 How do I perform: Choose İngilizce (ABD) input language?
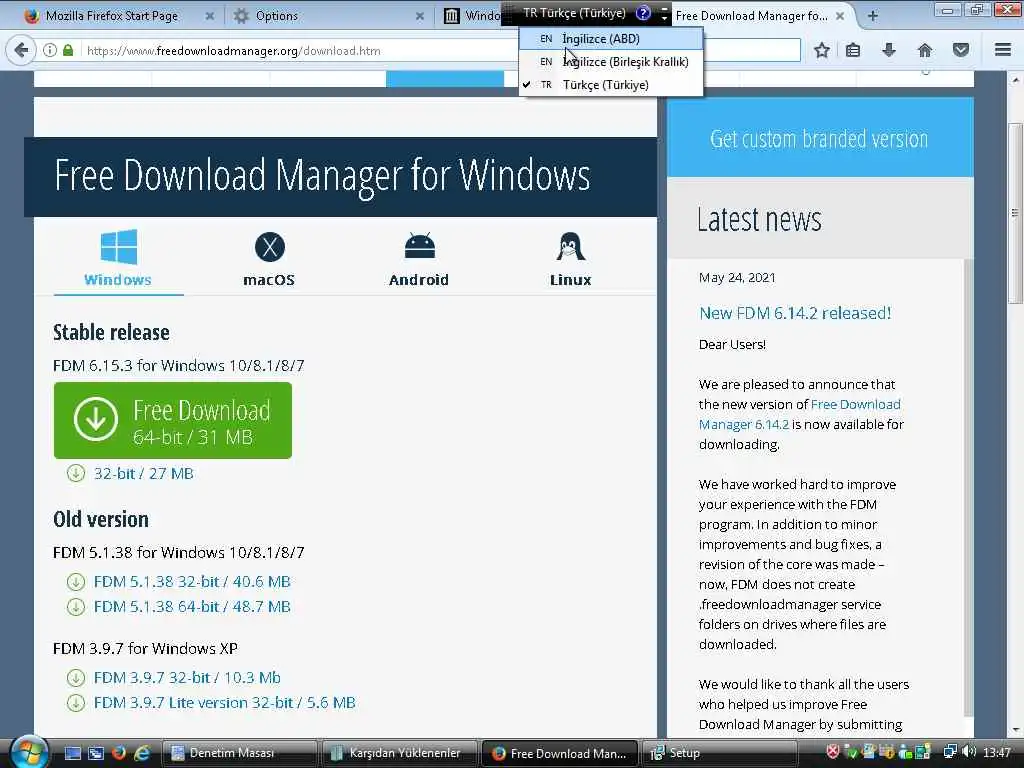(x=611, y=39)
